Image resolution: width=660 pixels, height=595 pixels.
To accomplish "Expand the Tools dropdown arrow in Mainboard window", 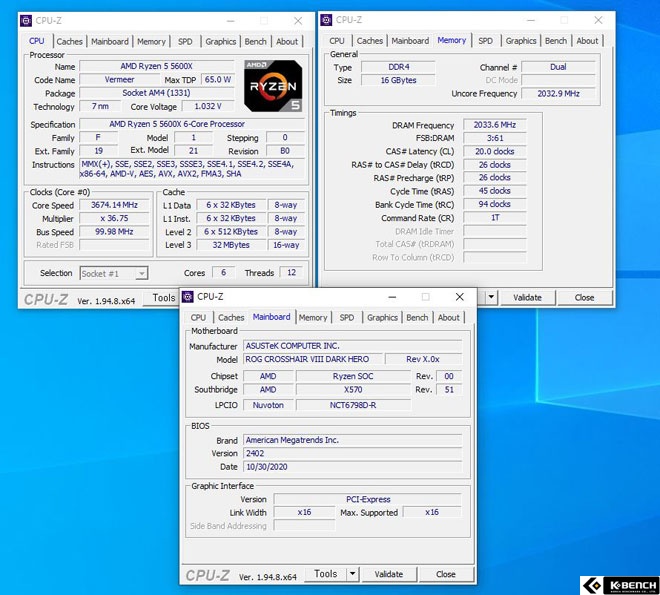I will click(x=353, y=574).
